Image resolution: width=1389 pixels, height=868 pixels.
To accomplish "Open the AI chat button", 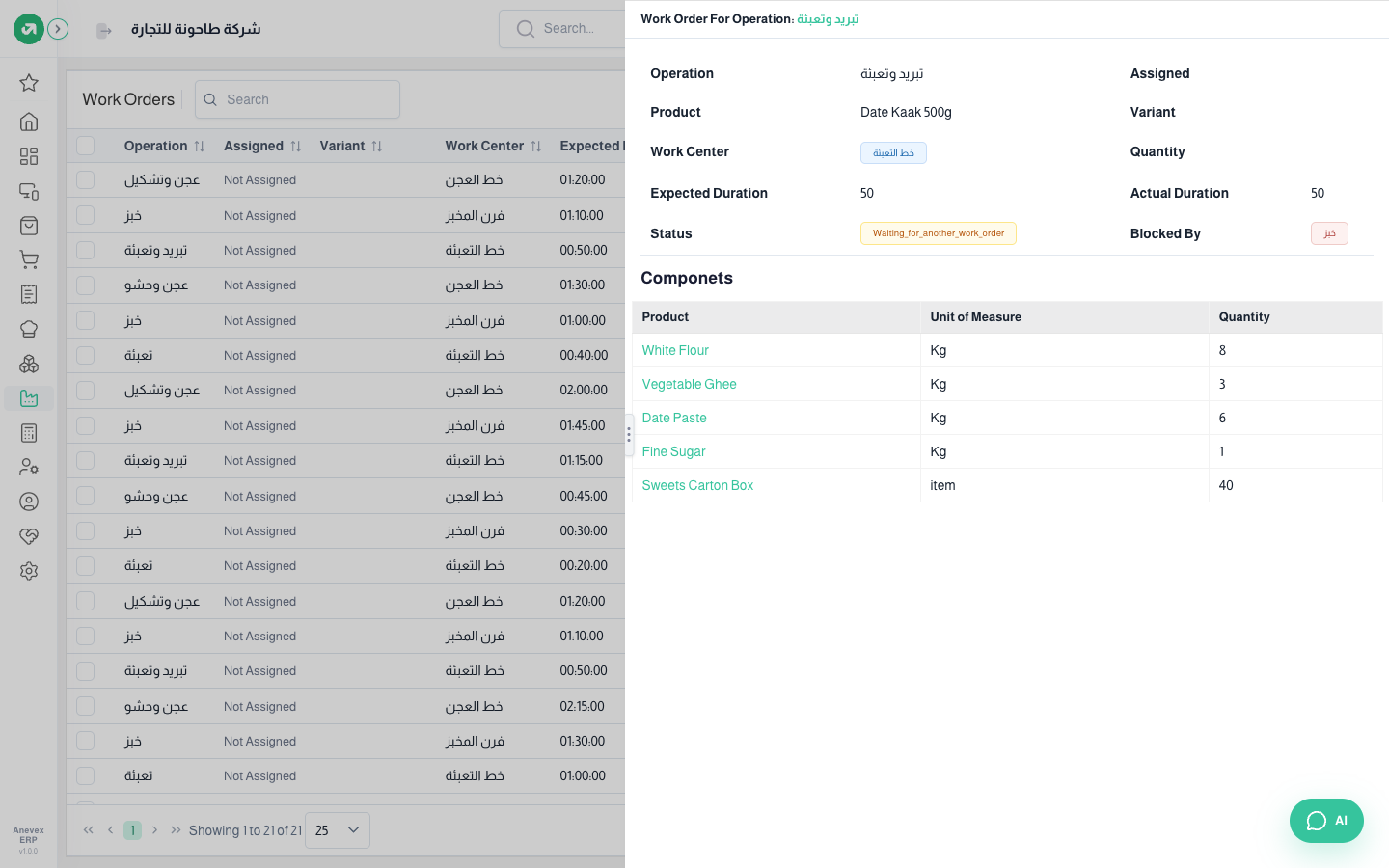I will [1326, 821].
